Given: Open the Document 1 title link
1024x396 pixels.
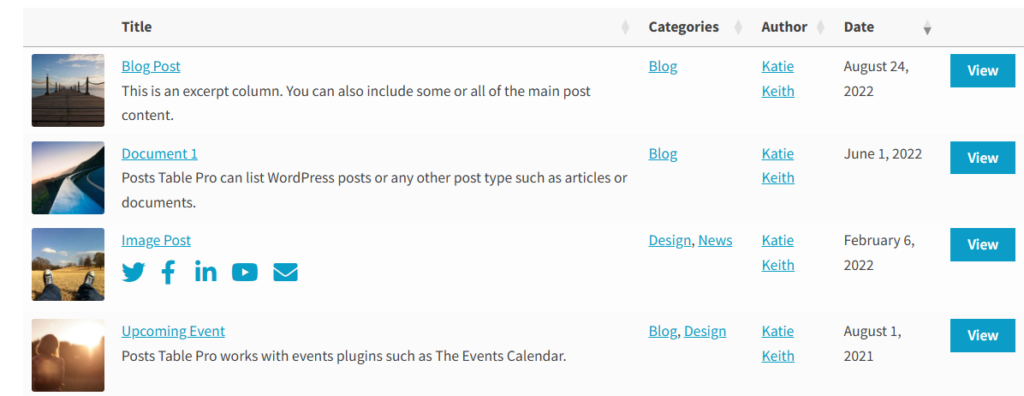Looking at the screenshot, I should (x=159, y=154).
